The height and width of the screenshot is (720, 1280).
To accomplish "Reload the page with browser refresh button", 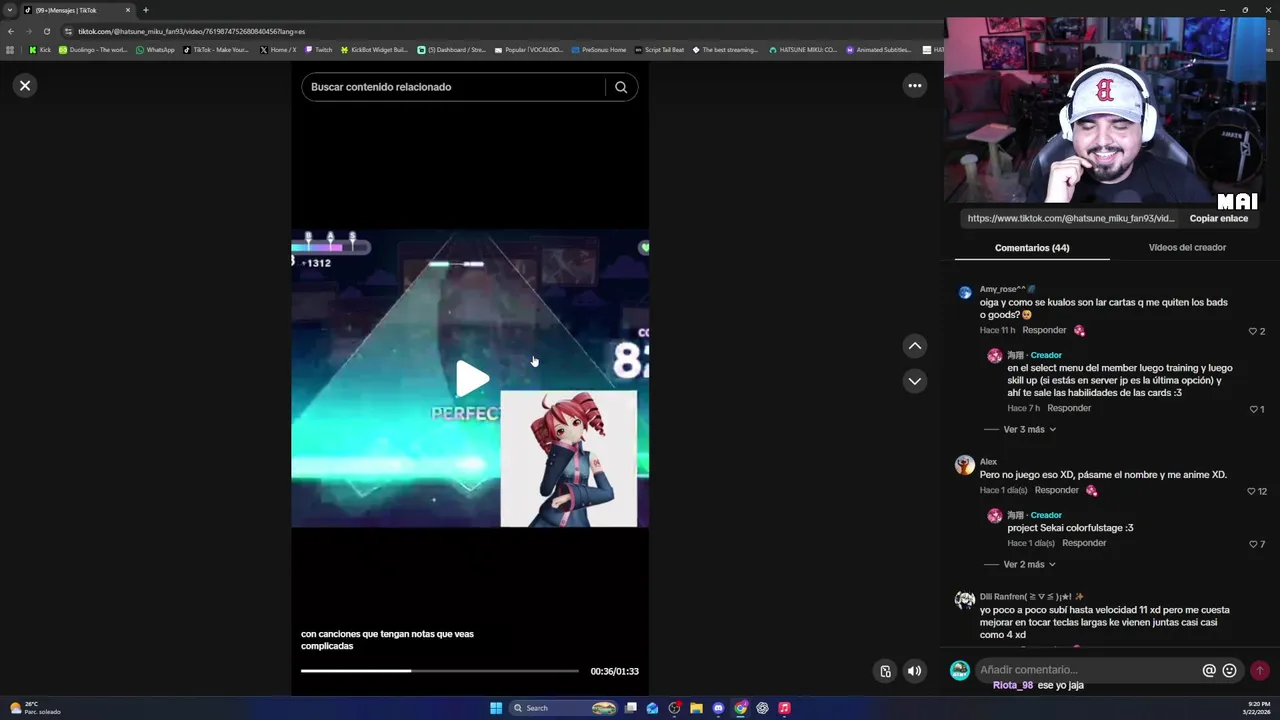I will tap(46, 31).
